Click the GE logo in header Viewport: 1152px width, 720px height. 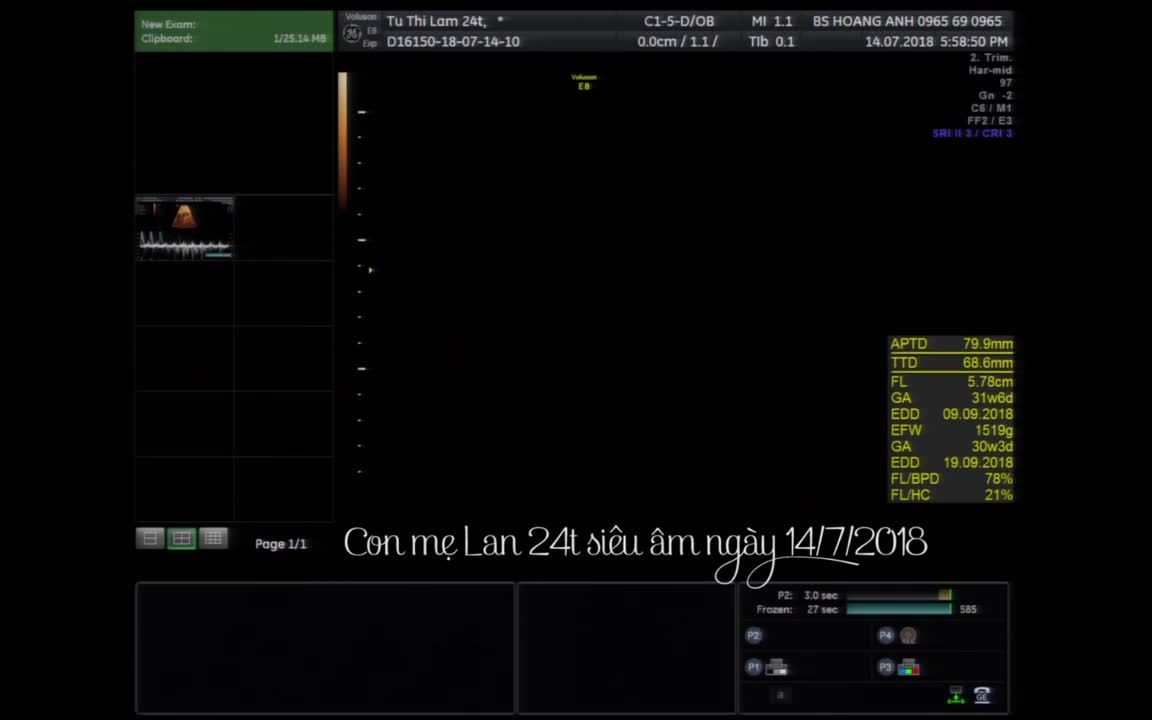point(352,33)
